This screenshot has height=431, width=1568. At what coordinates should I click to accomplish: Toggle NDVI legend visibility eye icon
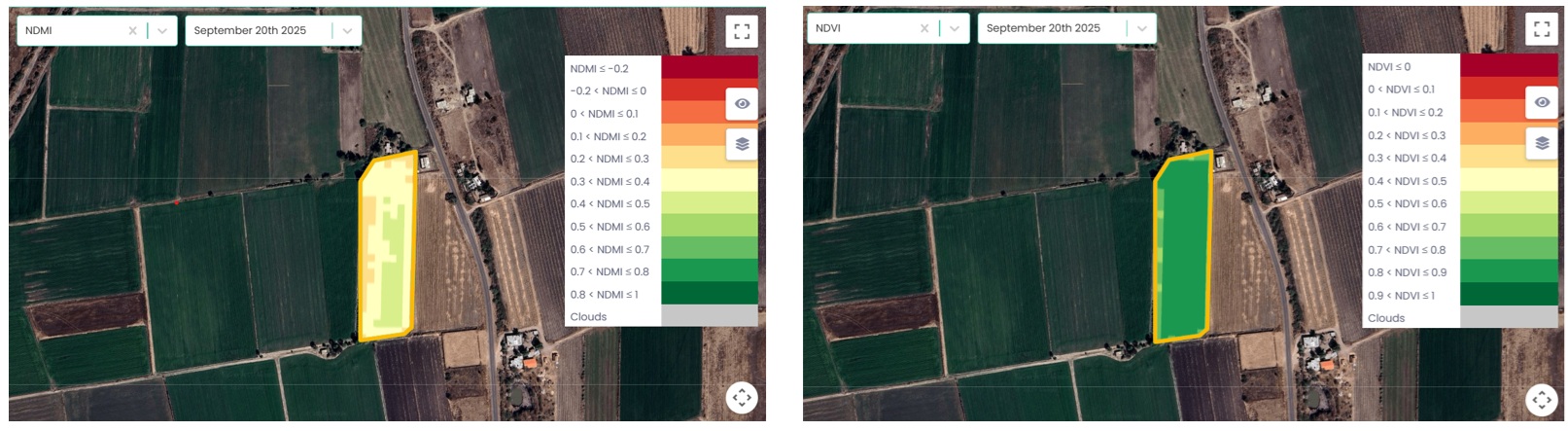(x=1542, y=102)
